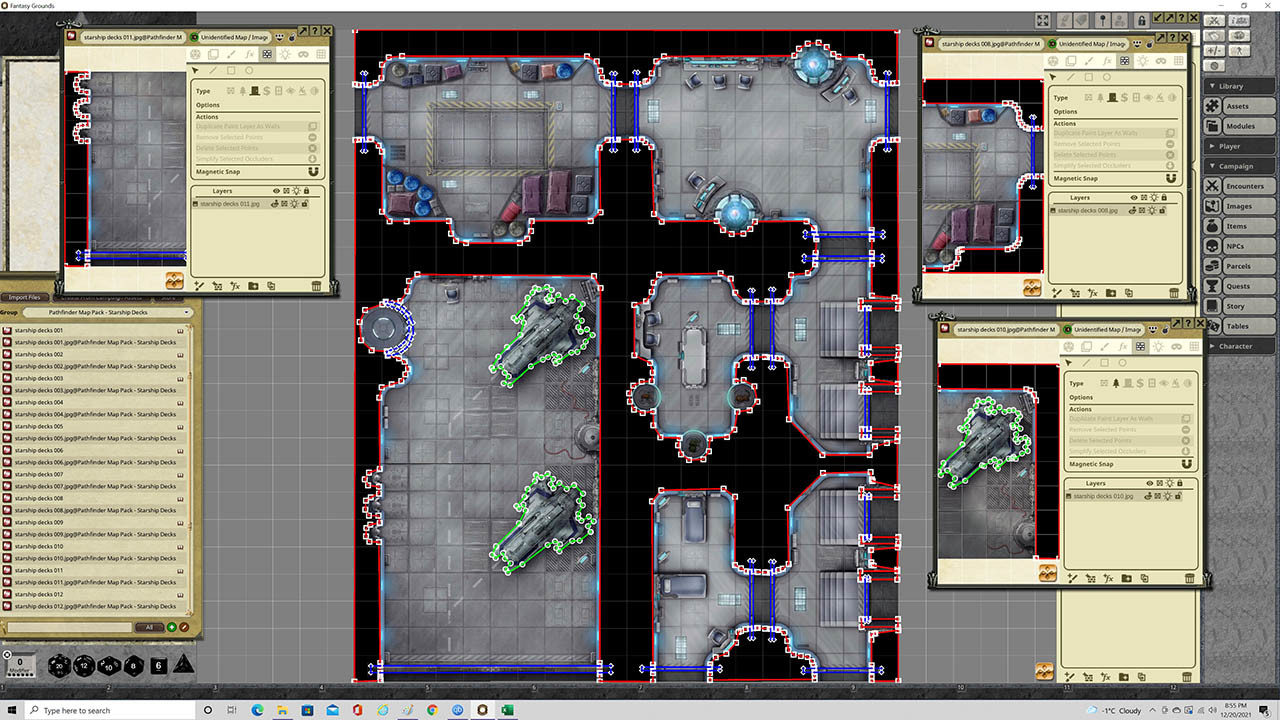This screenshot has height=720, width=1280.
Task: Click the d20 die icon in the dice tray
Action: (58, 666)
